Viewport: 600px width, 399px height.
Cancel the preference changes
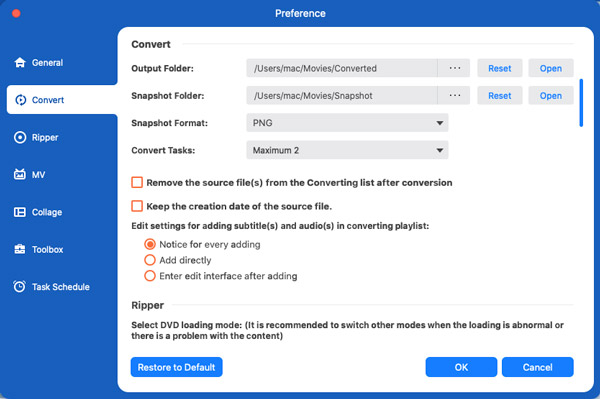coord(538,367)
